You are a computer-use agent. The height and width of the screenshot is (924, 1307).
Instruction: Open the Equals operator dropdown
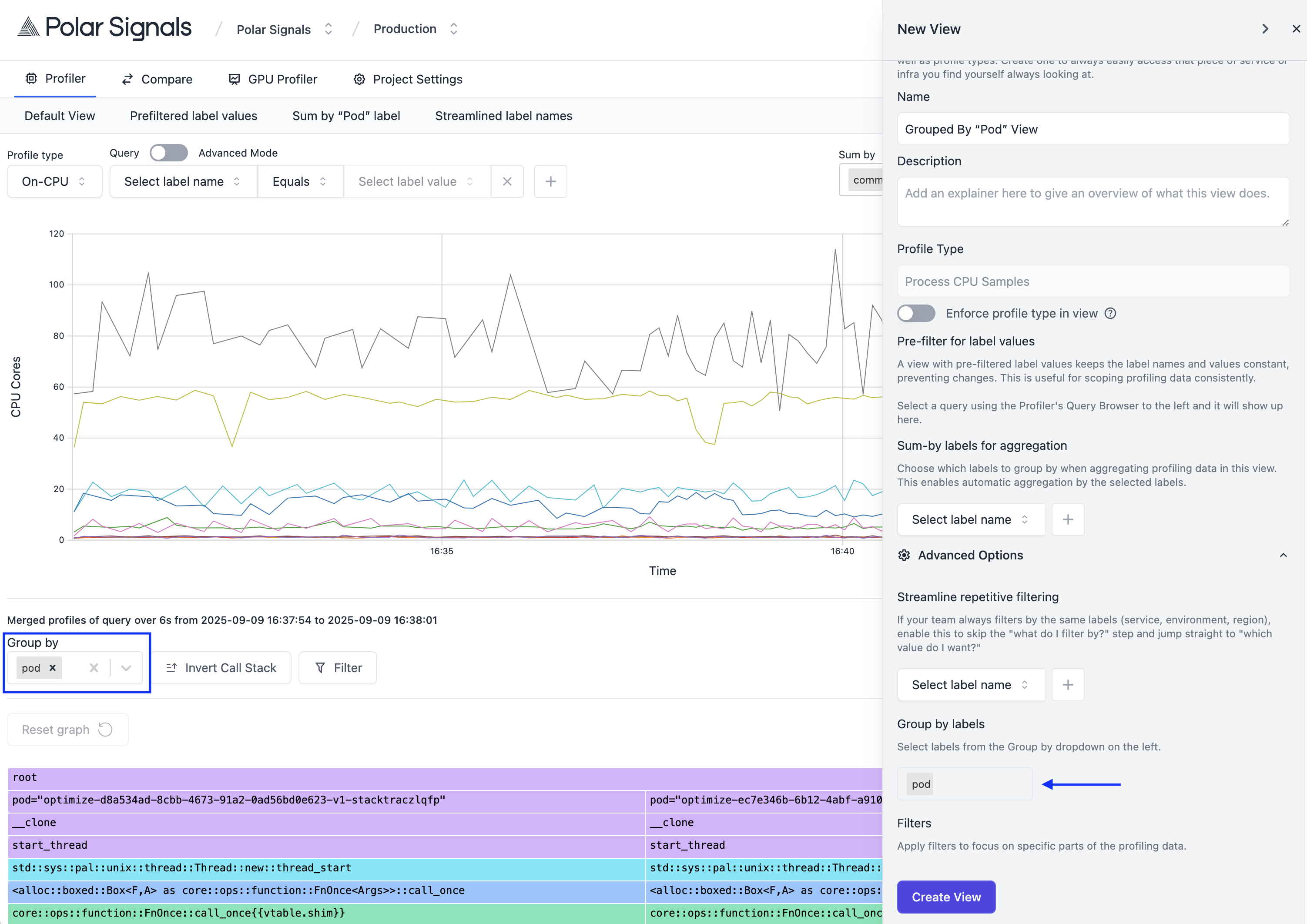point(299,181)
